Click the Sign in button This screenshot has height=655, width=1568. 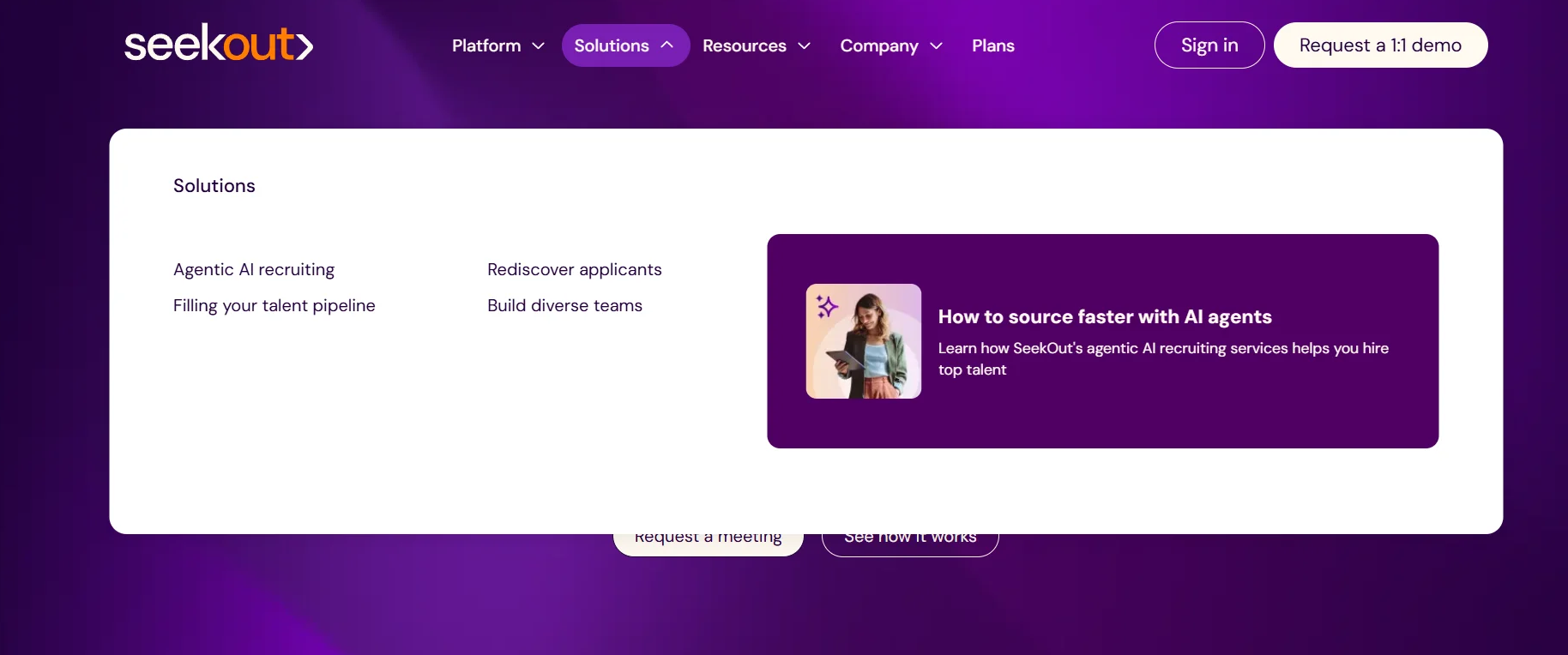[x=1209, y=45]
